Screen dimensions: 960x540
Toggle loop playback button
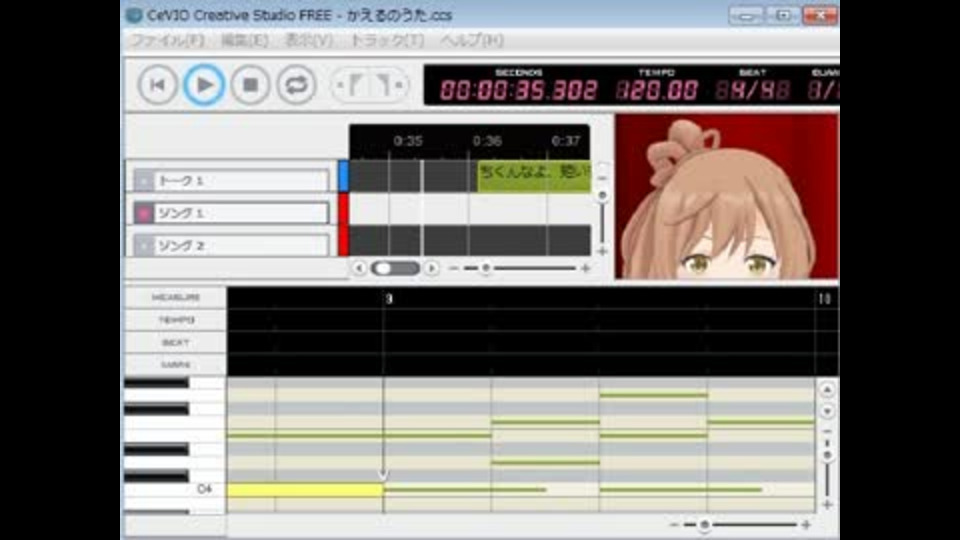coord(296,84)
